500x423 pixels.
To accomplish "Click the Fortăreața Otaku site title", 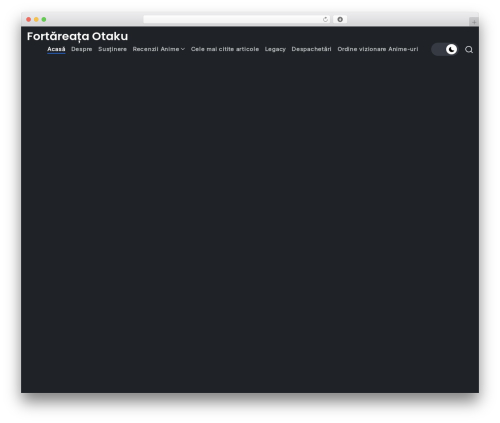I will tap(77, 36).
